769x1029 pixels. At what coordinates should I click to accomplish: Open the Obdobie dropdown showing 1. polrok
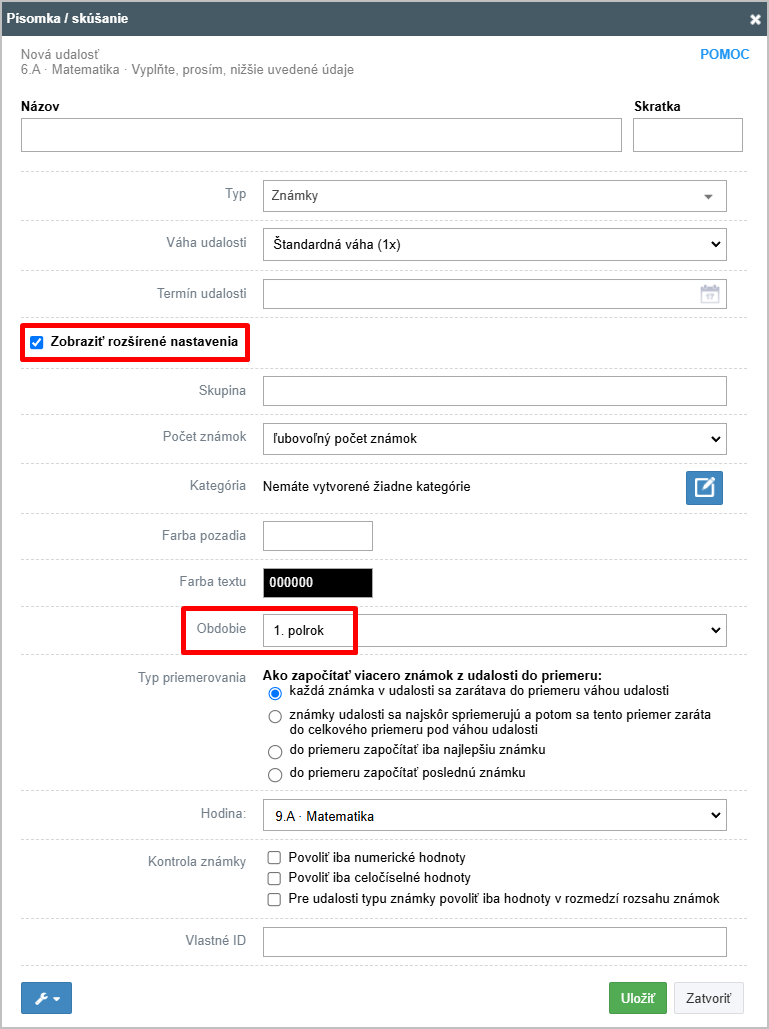(x=495, y=630)
